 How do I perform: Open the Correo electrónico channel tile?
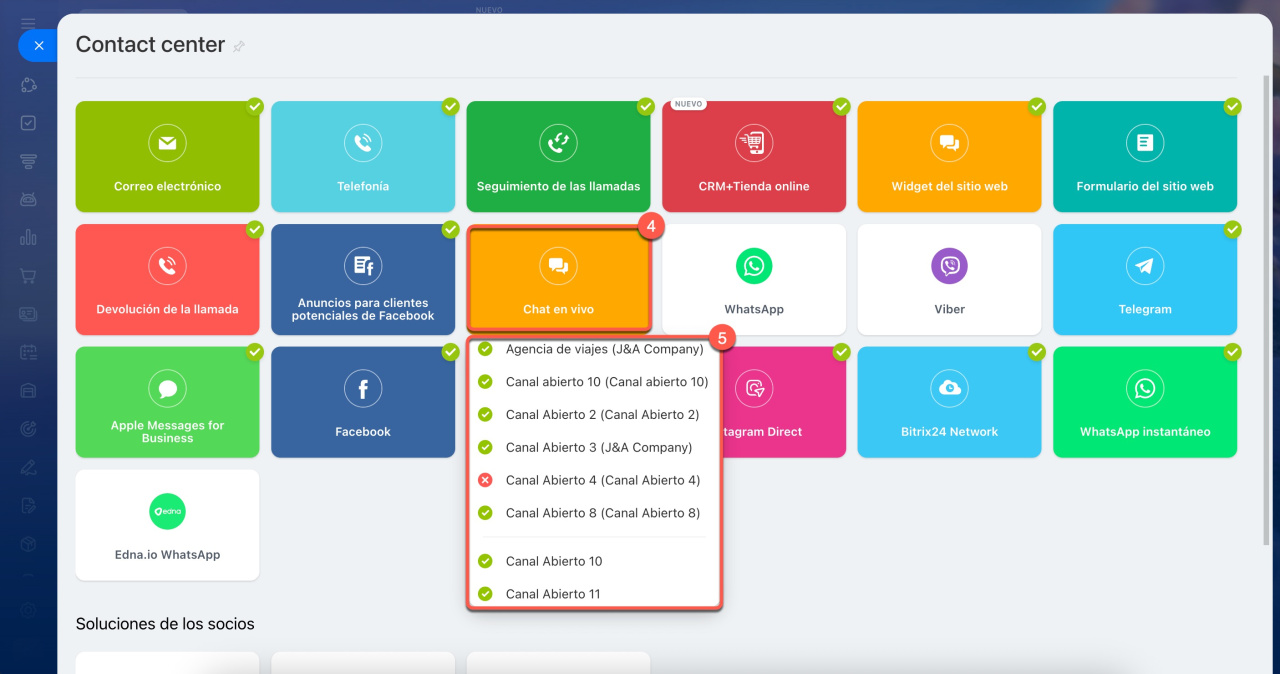[x=167, y=156]
